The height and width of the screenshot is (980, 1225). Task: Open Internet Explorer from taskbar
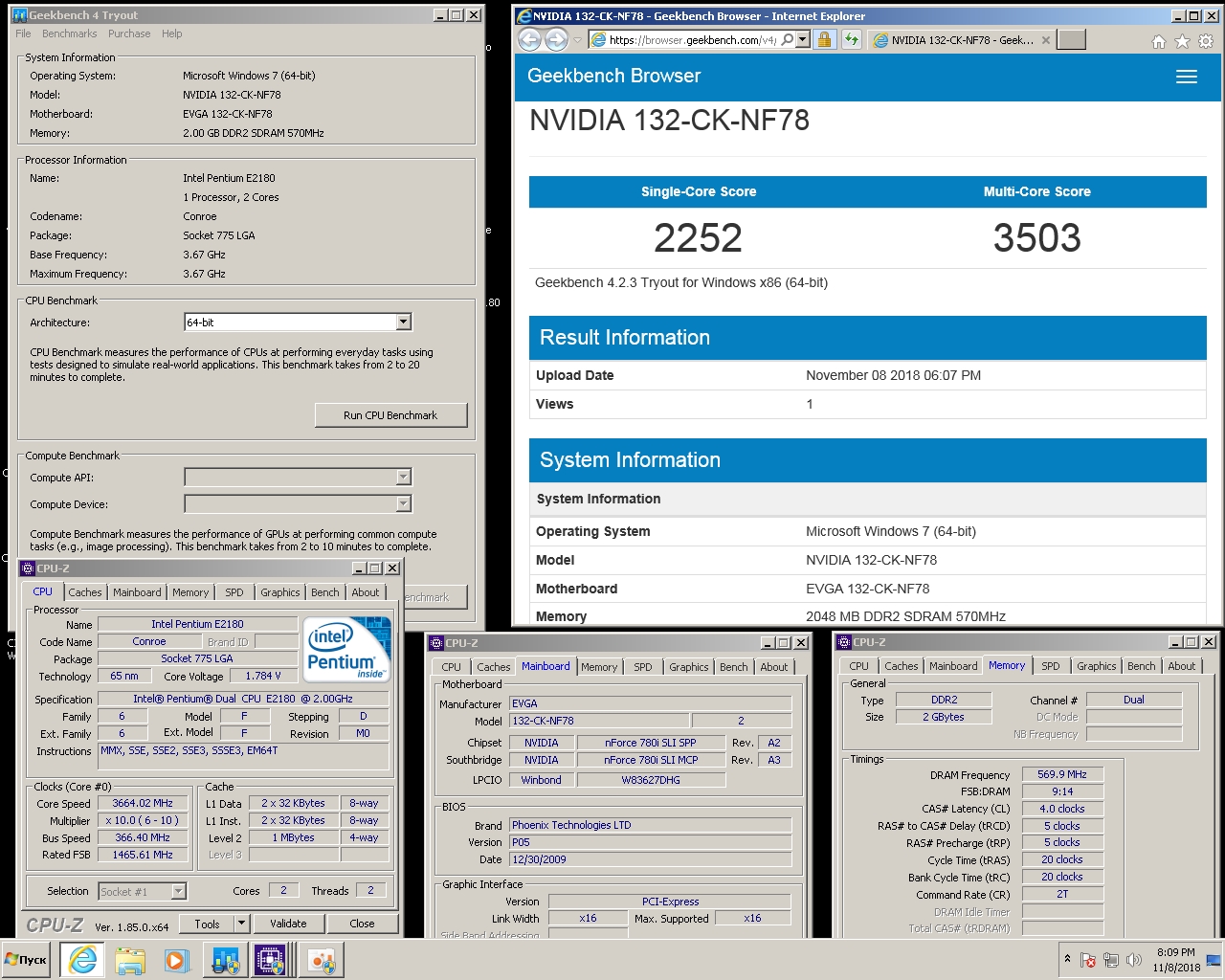[83, 960]
